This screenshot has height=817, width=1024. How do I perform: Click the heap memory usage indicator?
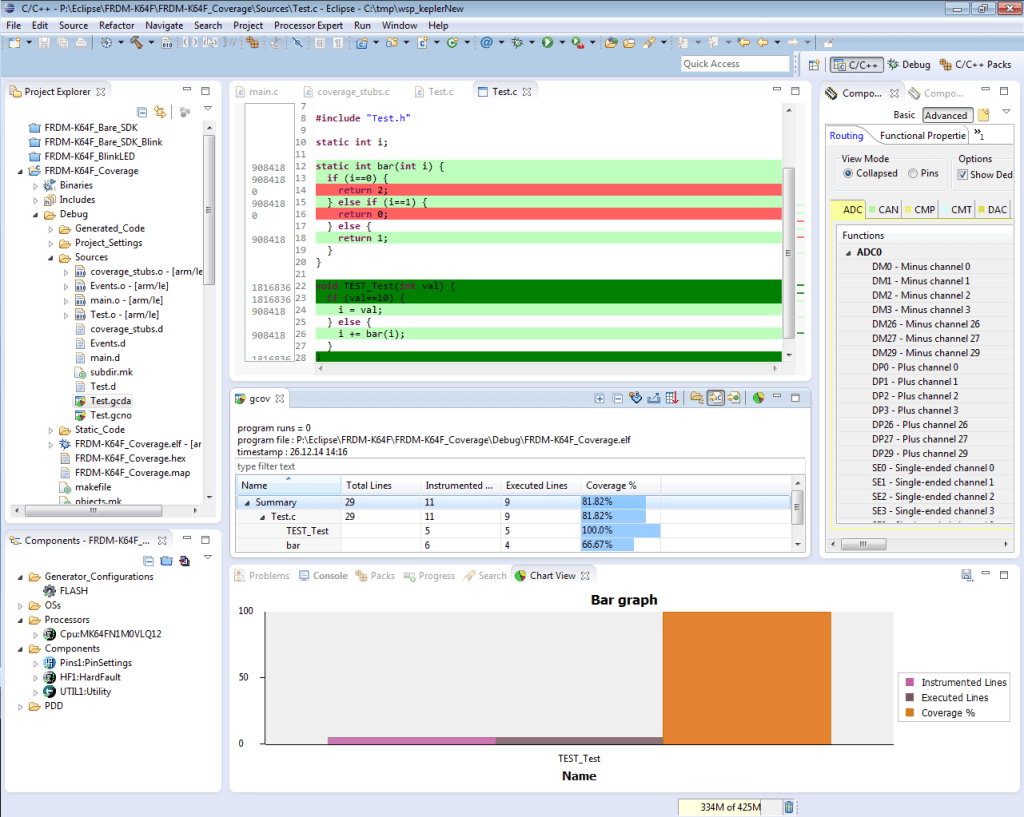click(730, 806)
